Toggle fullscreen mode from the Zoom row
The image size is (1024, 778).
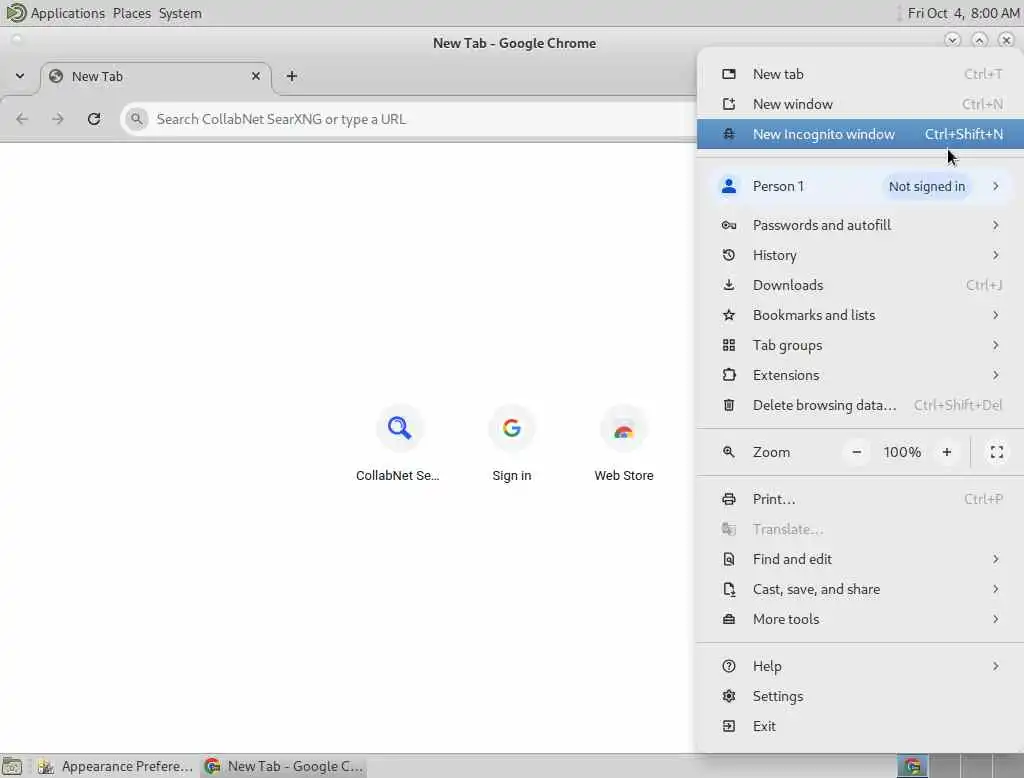pos(997,452)
